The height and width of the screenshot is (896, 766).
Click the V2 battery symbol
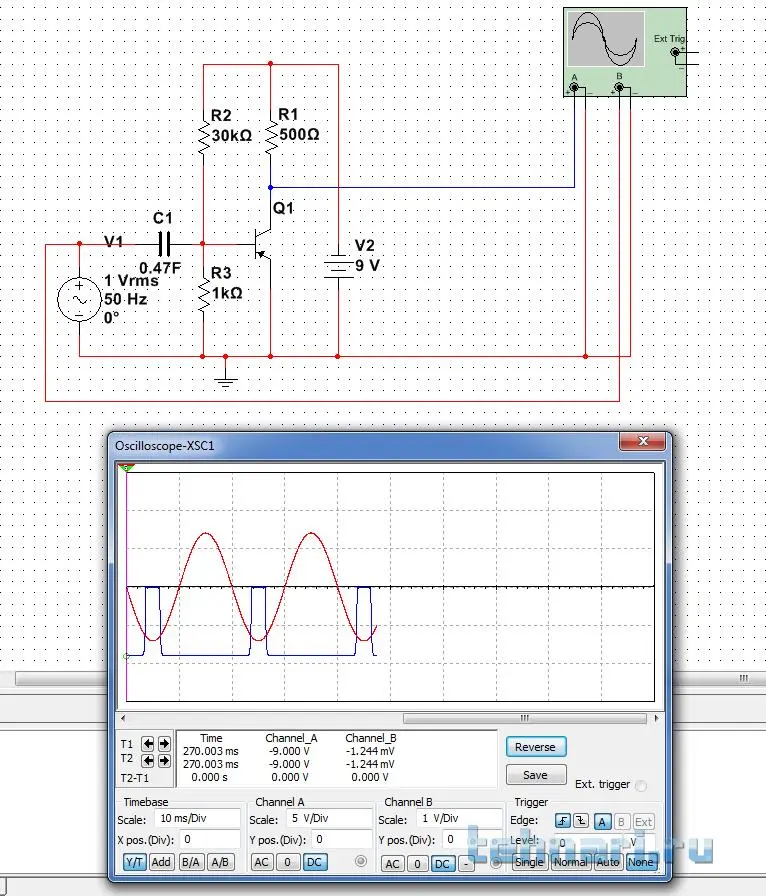pos(338,266)
